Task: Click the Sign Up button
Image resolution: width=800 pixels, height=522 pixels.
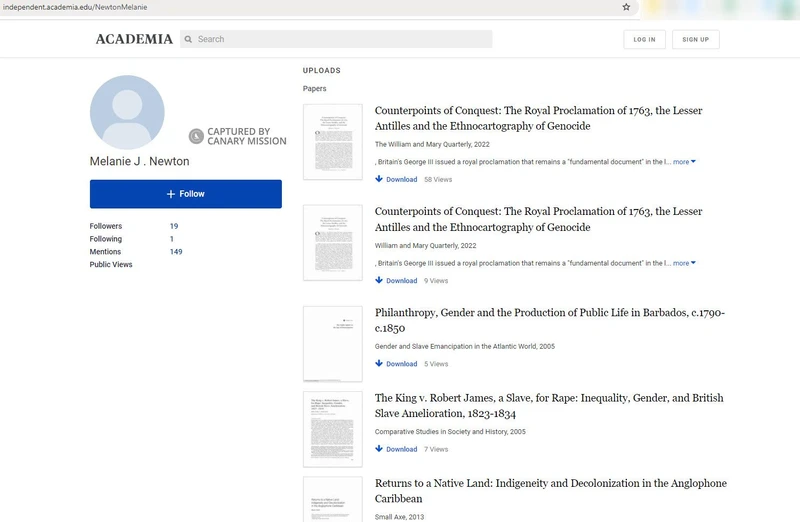Action: click(x=695, y=39)
